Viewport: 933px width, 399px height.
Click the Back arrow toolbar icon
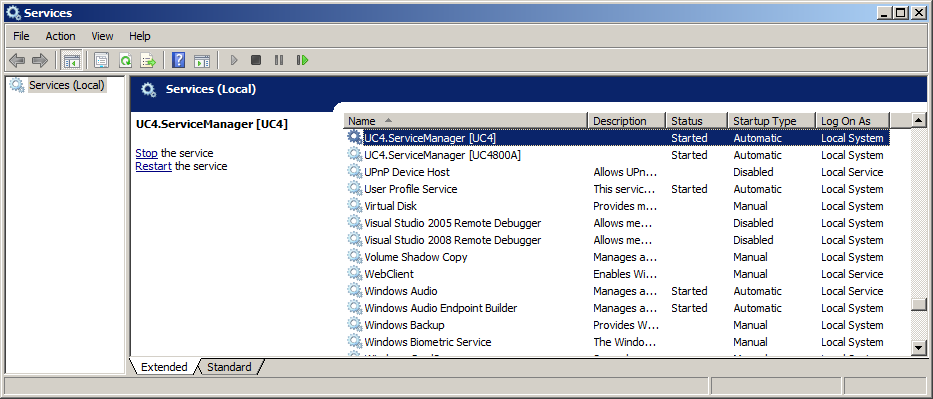tap(17, 60)
